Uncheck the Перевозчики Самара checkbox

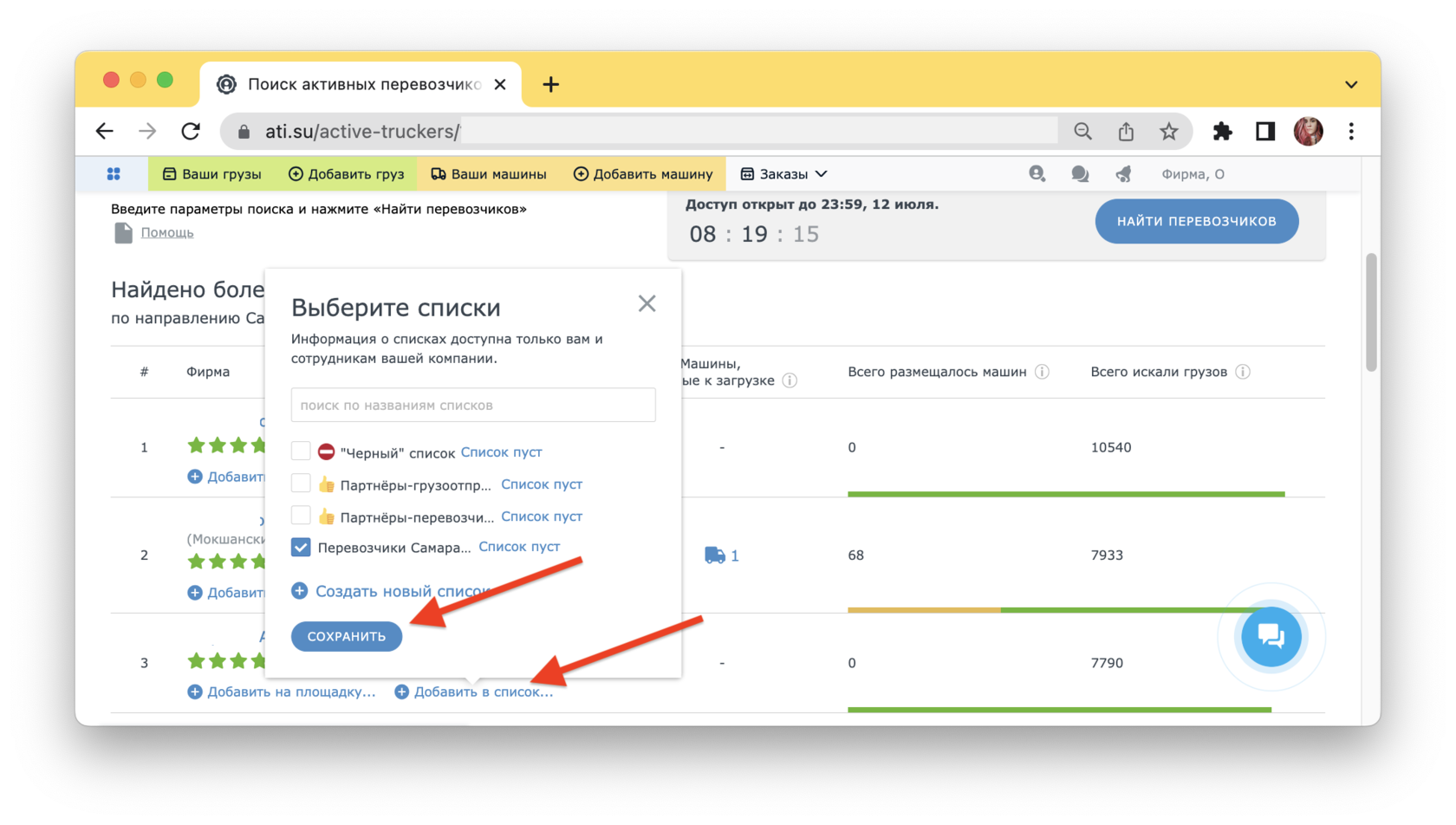301,547
